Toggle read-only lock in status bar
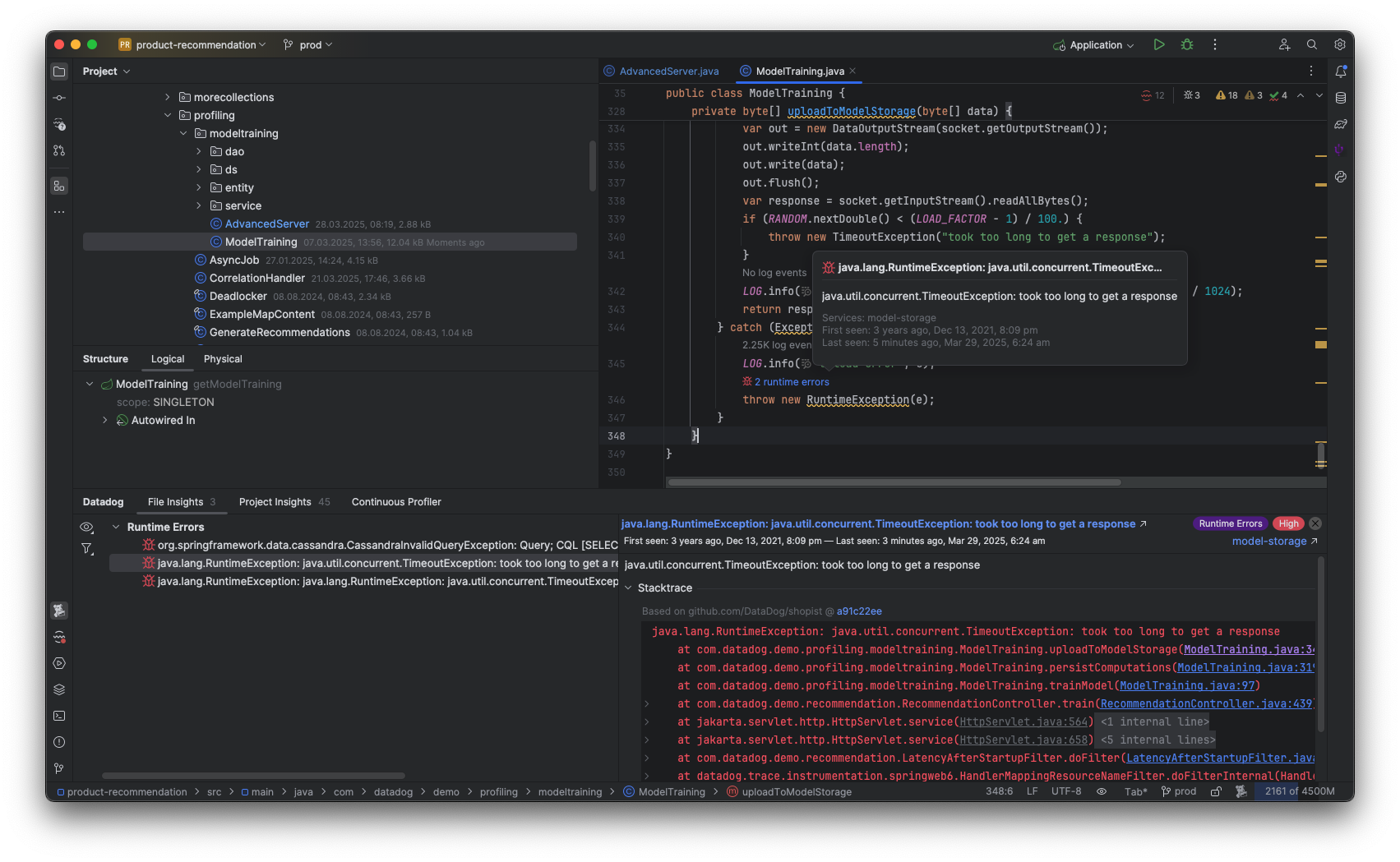 (1216, 791)
